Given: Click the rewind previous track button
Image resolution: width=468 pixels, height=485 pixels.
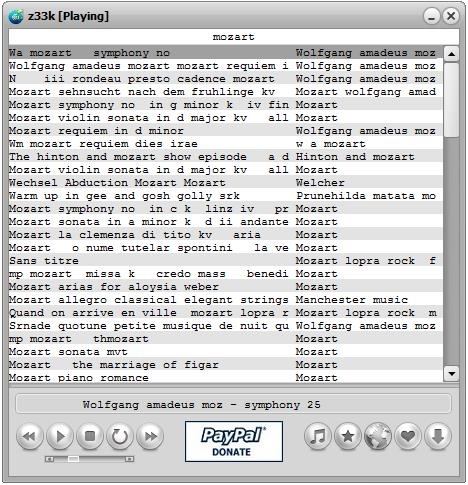Looking at the screenshot, I should (30, 436).
